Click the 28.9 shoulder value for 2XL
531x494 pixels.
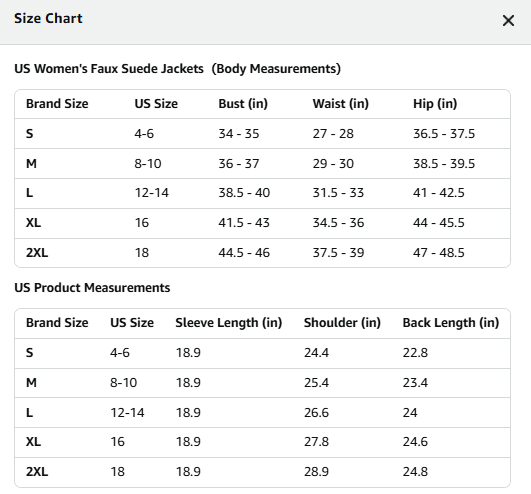316,471
